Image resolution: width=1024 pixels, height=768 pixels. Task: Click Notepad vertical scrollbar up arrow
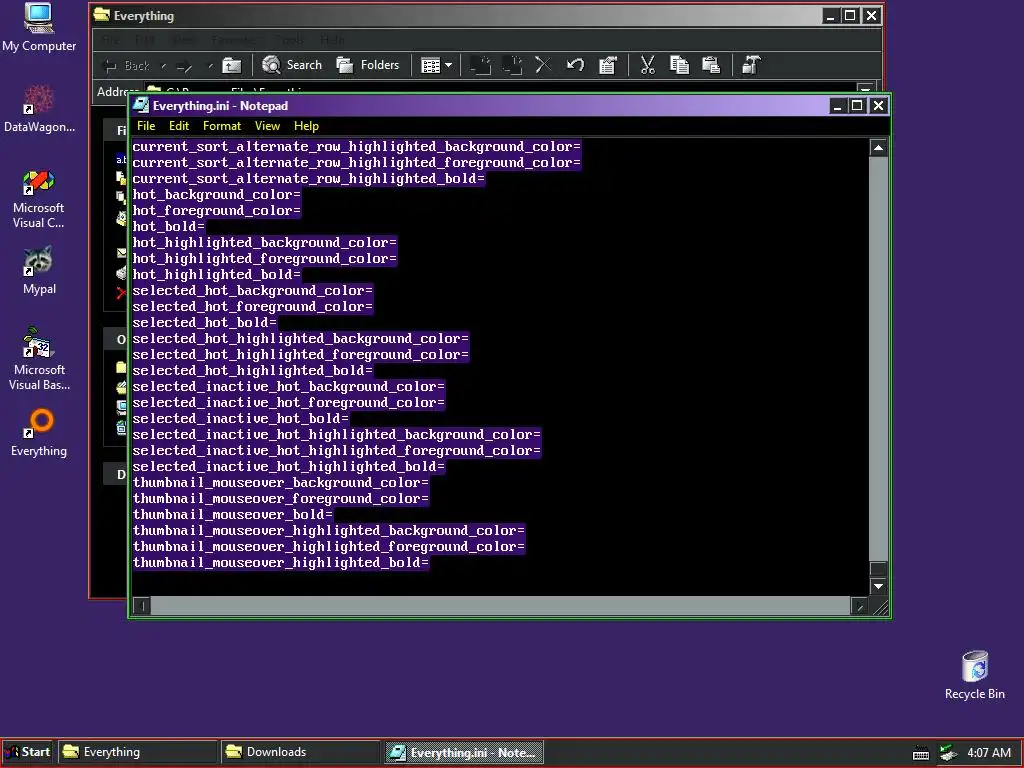pos(878,148)
